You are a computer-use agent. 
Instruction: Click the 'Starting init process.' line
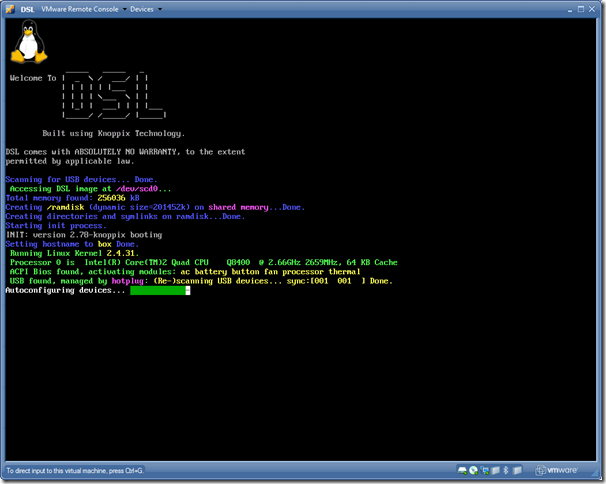(56, 225)
